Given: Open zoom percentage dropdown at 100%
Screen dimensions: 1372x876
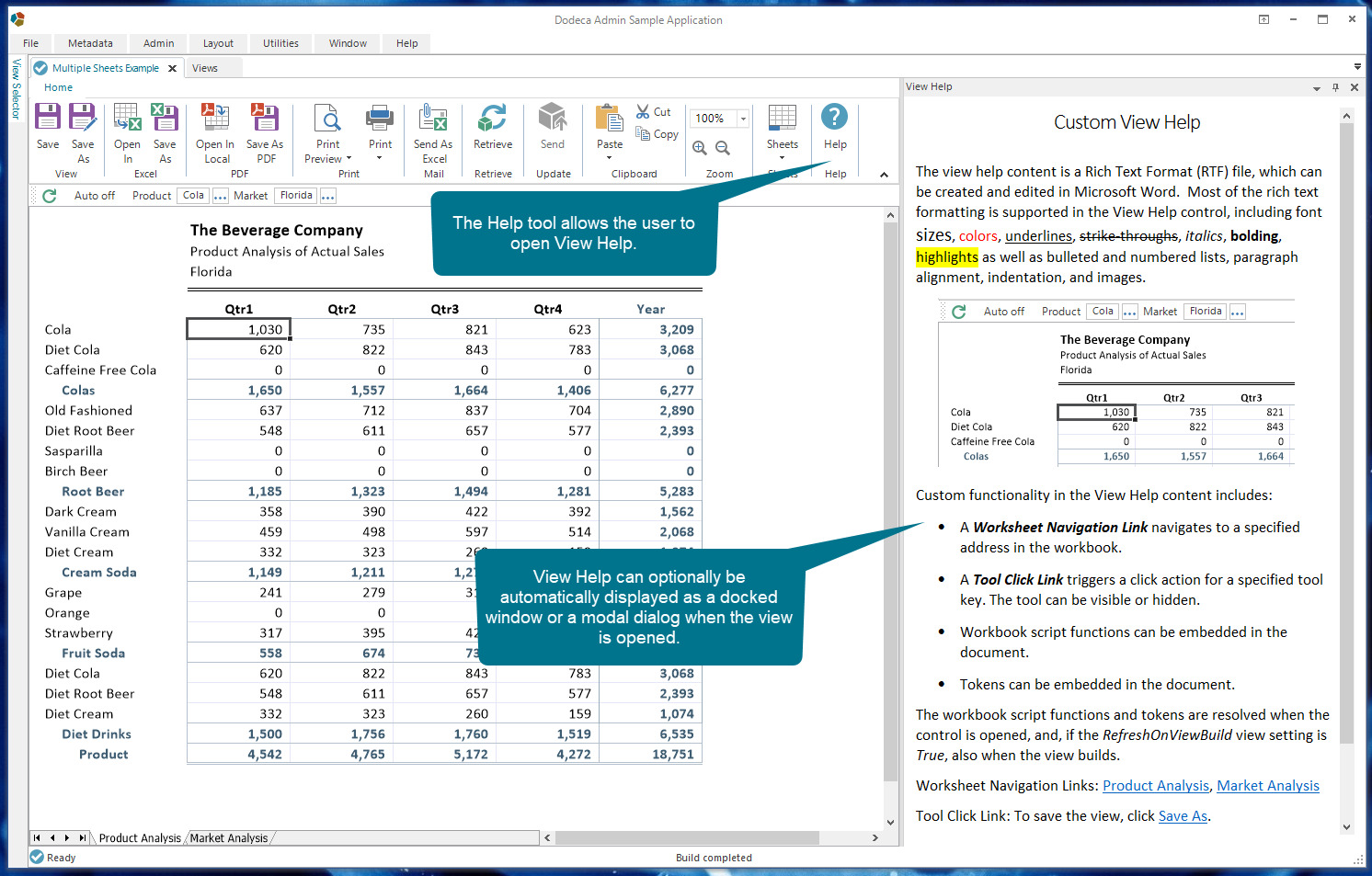Looking at the screenshot, I should (743, 119).
